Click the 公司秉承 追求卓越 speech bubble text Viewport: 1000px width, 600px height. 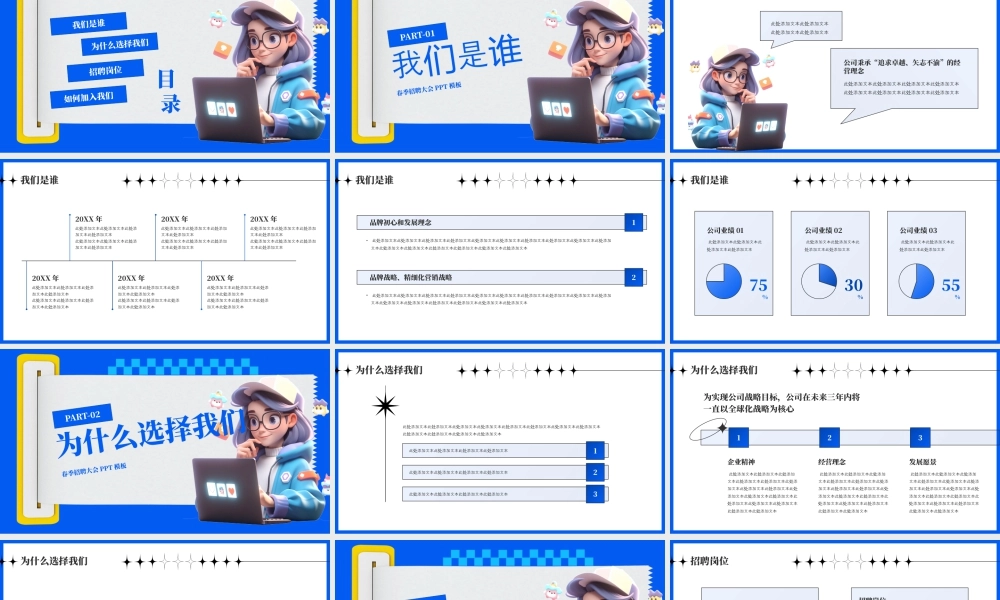(x=902, y=66)
